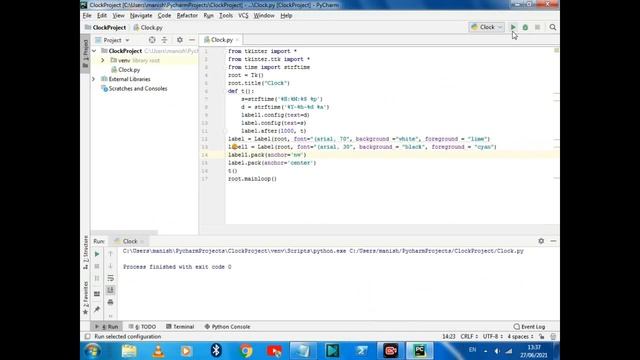The image size is (640, 360).
Task: Click UTF-8 encoding in status bar
Action: (x=493, y=336)
